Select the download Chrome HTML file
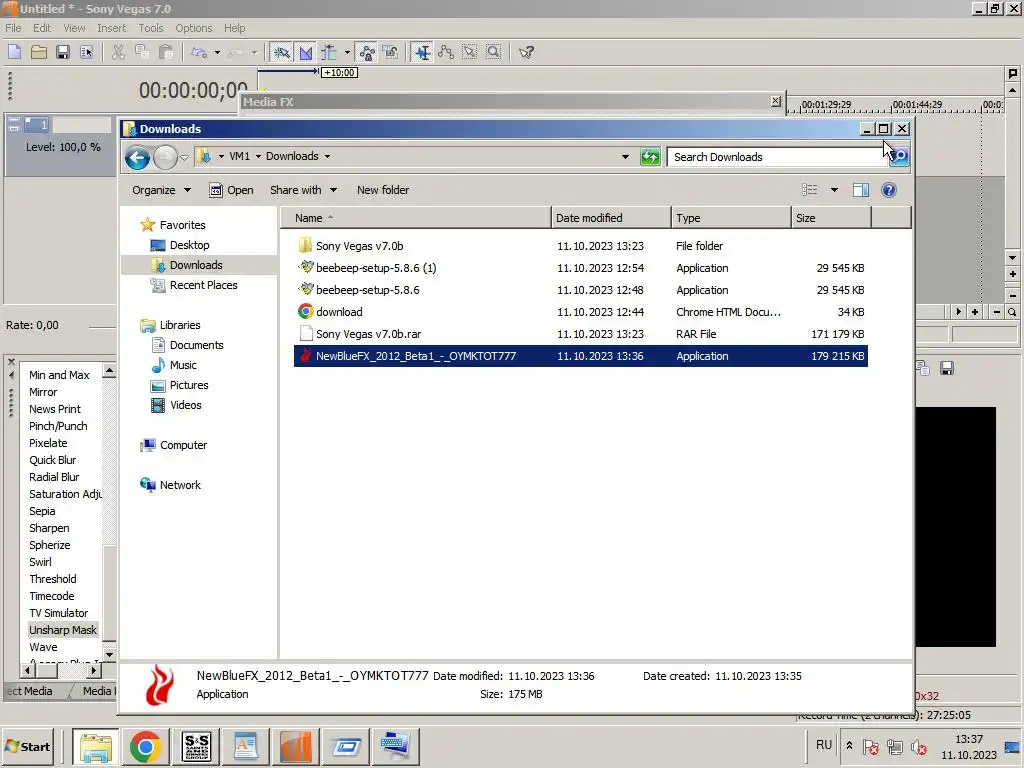1024x768 pixels. point(581,312)
